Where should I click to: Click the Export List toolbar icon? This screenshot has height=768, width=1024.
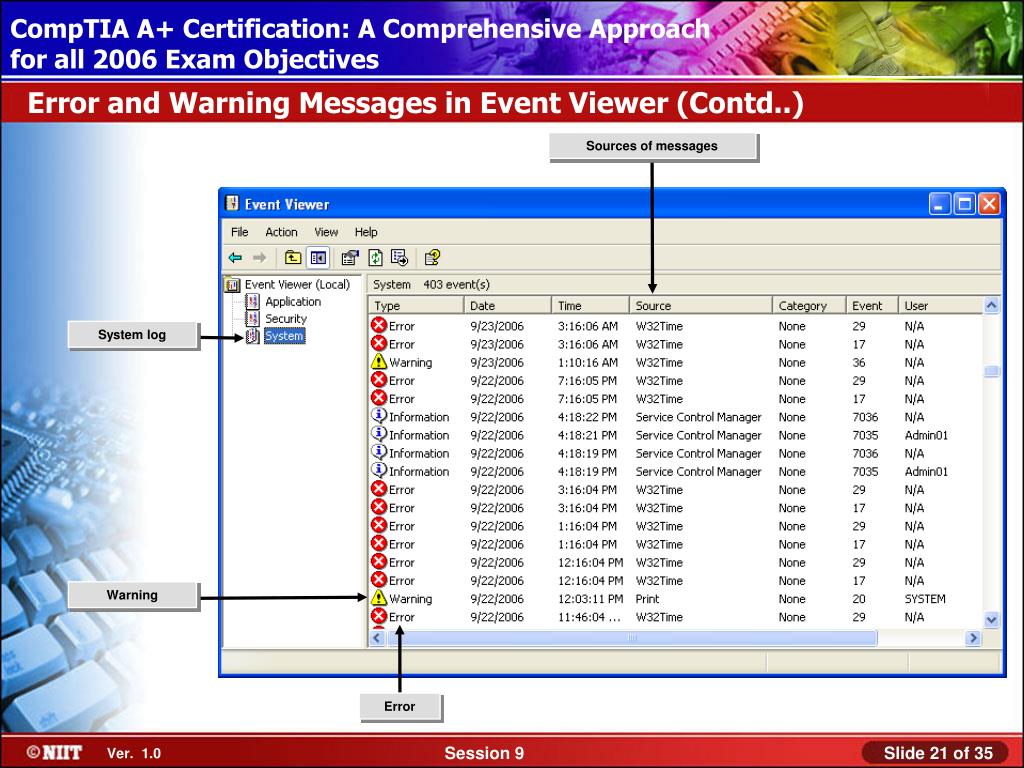coord(399,258)
